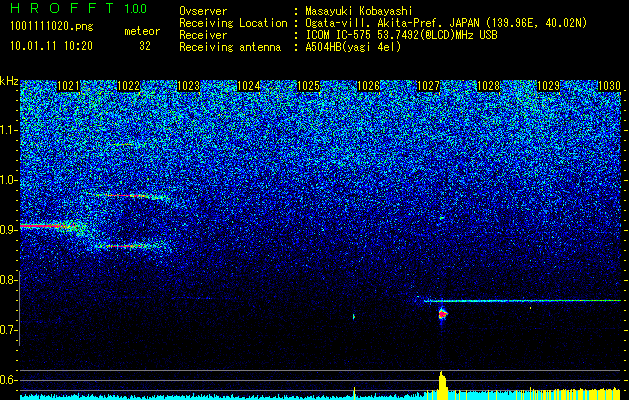Click the 1.0 frequency axis label
The height and width of the screenshot is (400, 629).
8,180
